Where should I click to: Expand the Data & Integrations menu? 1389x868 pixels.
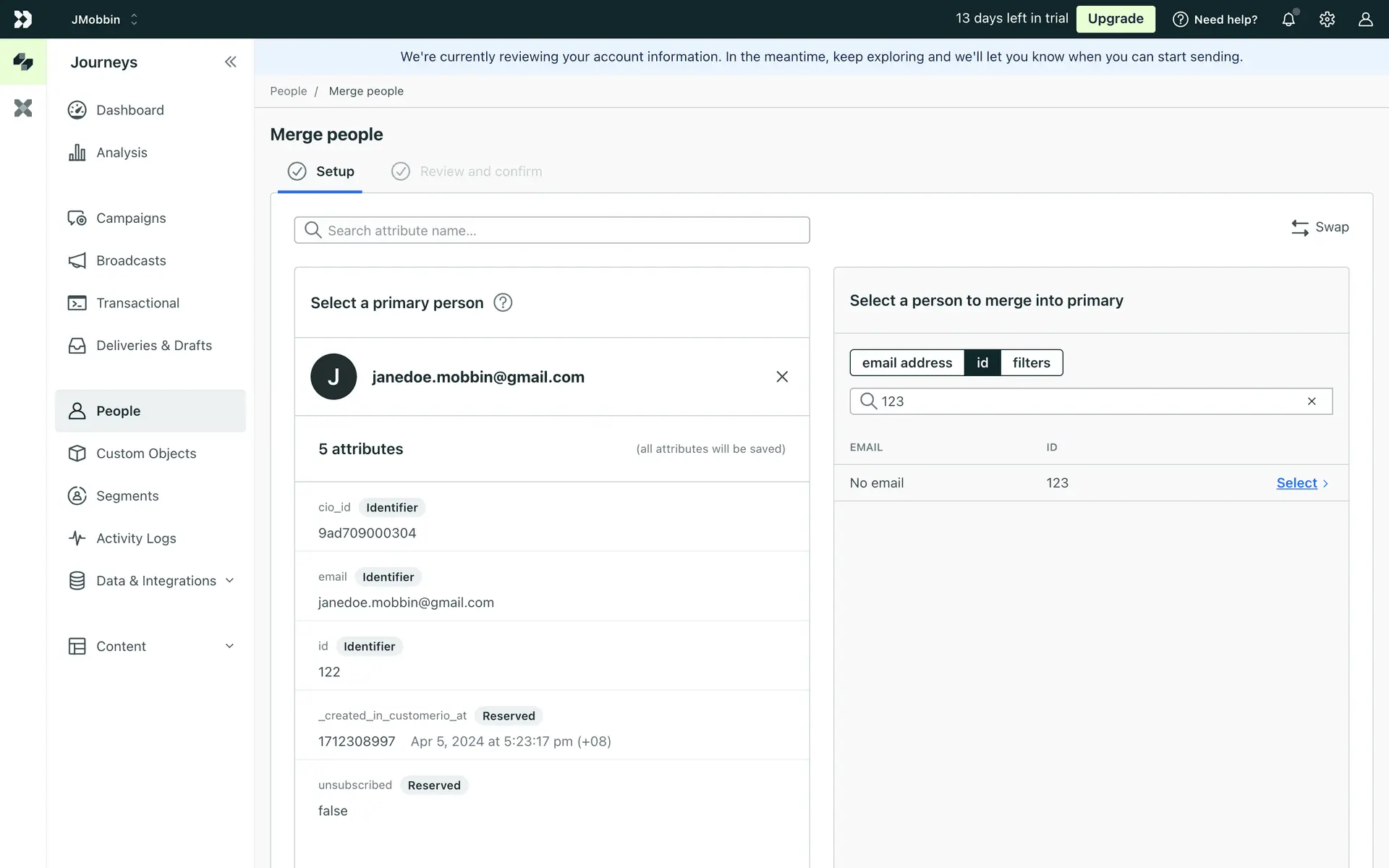tap(156, 581)
